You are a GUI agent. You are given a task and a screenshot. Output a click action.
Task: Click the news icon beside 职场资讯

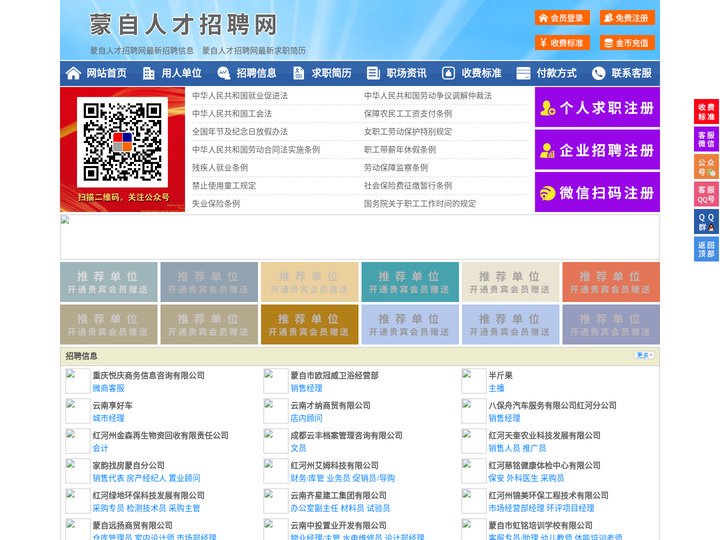373,73
